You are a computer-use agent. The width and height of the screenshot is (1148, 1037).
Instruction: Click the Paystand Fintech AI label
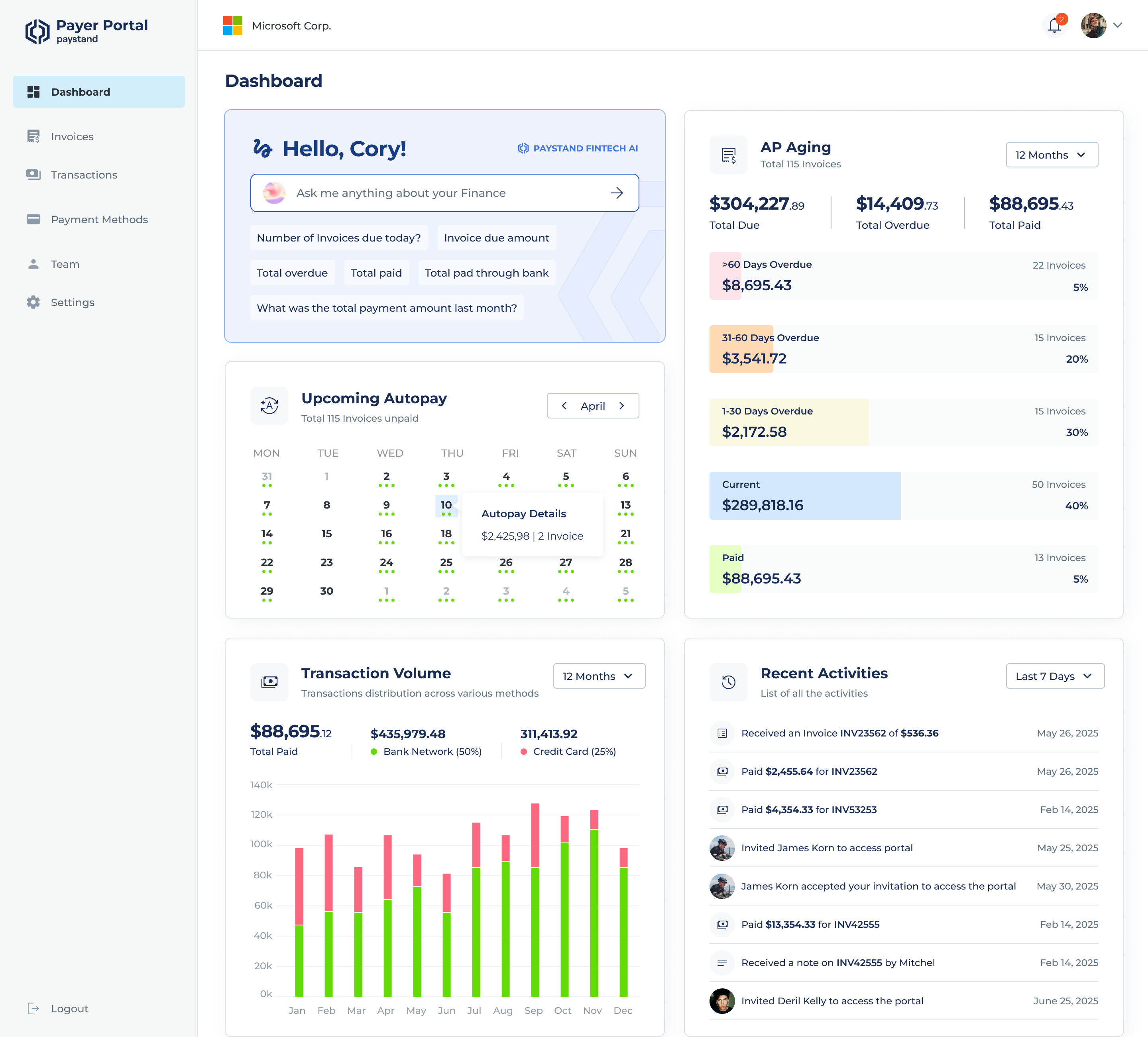pyautogui.click(x=578, y=148)
